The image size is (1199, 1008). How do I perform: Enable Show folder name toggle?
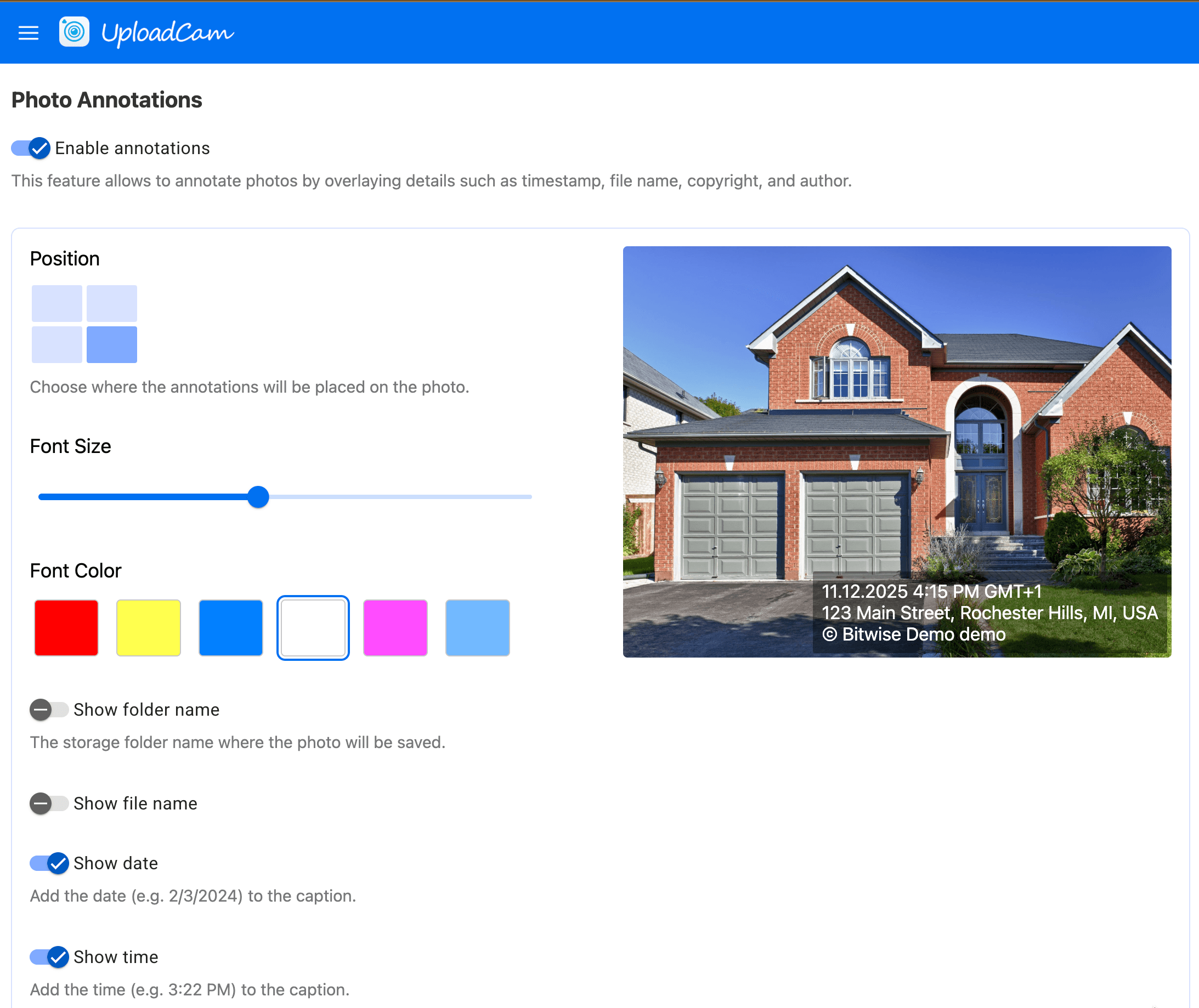(49, 710)
